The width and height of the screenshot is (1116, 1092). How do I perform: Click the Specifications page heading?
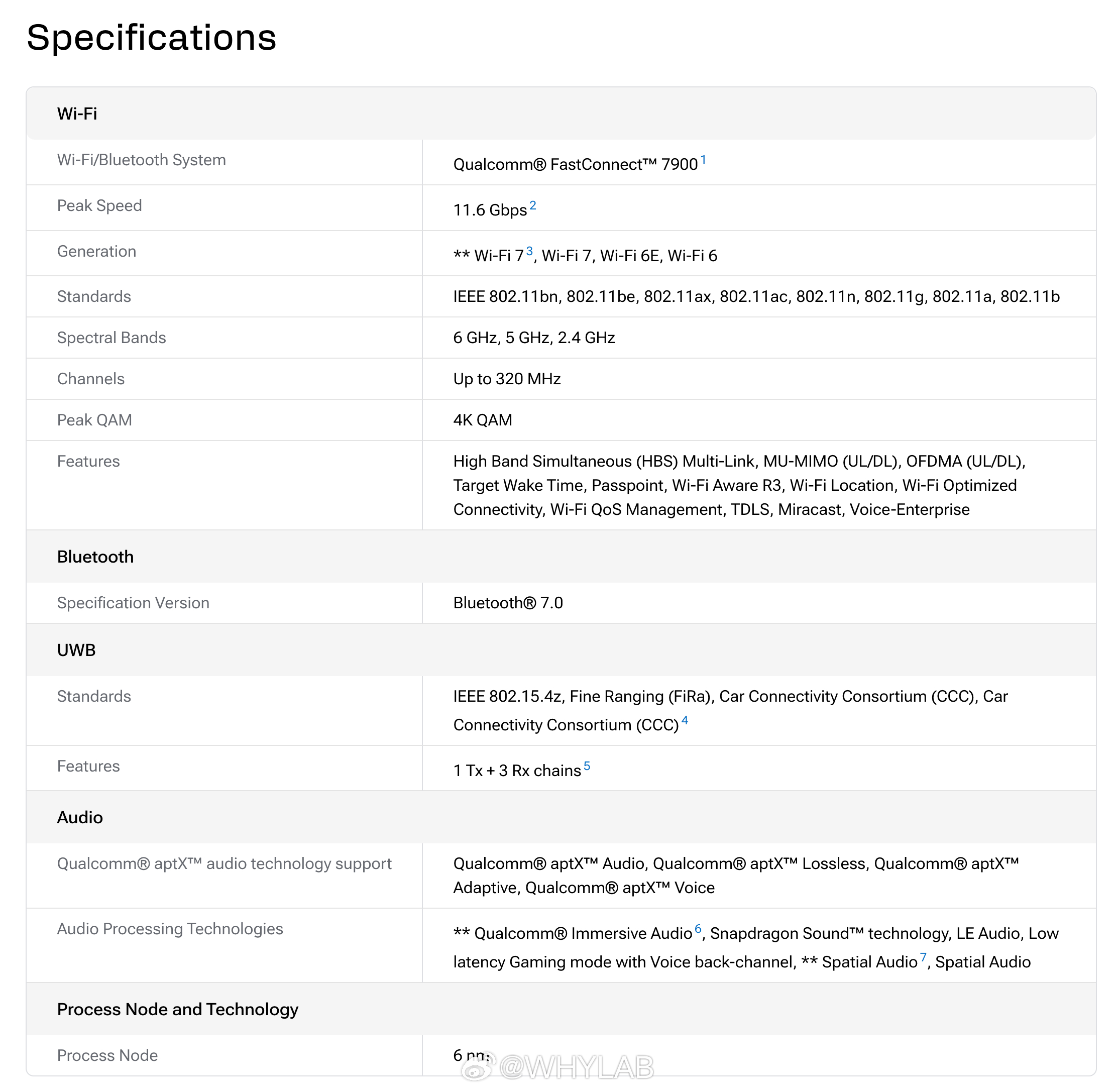pos(151,38)
